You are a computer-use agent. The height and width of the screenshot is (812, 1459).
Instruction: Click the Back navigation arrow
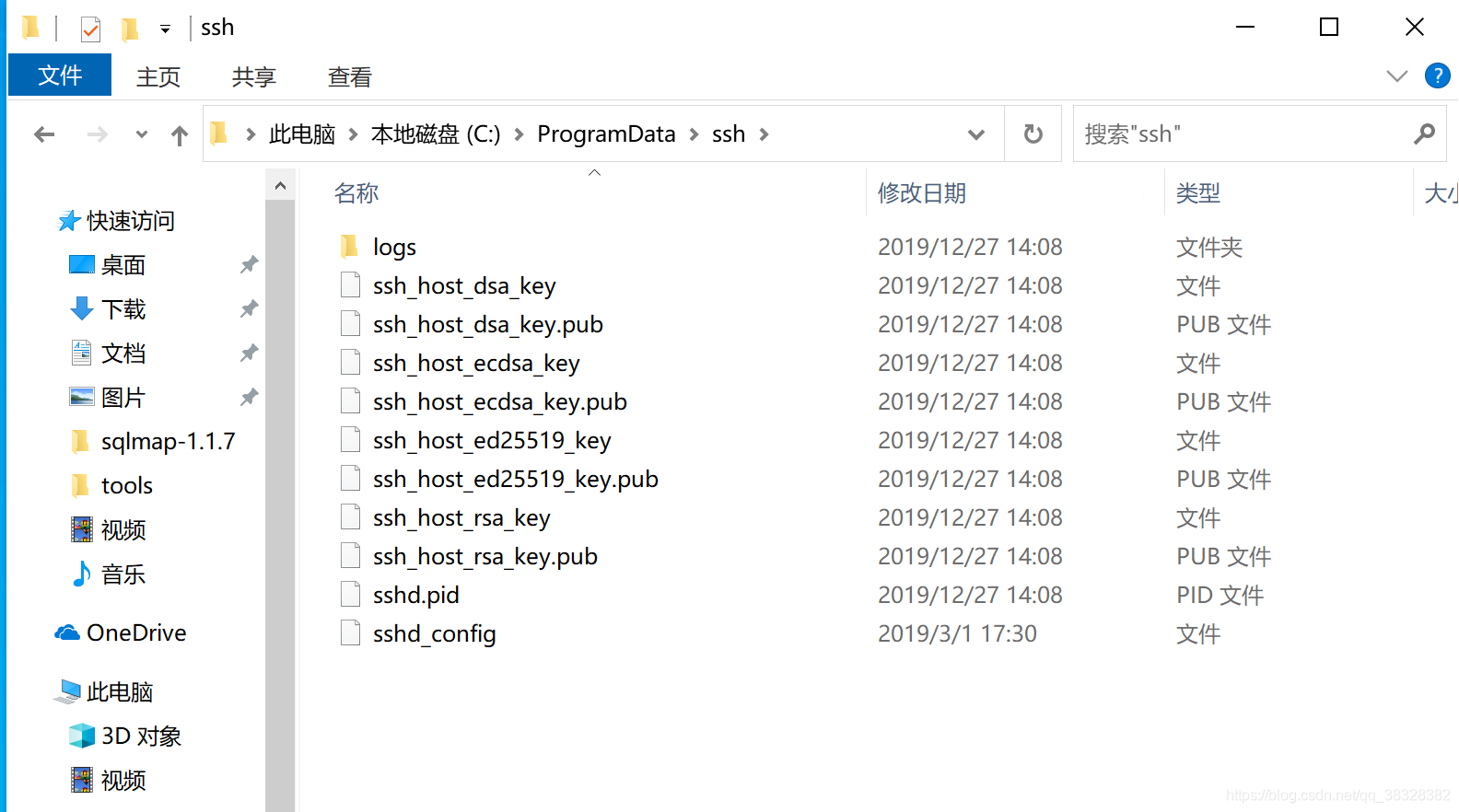pos(44,134)
